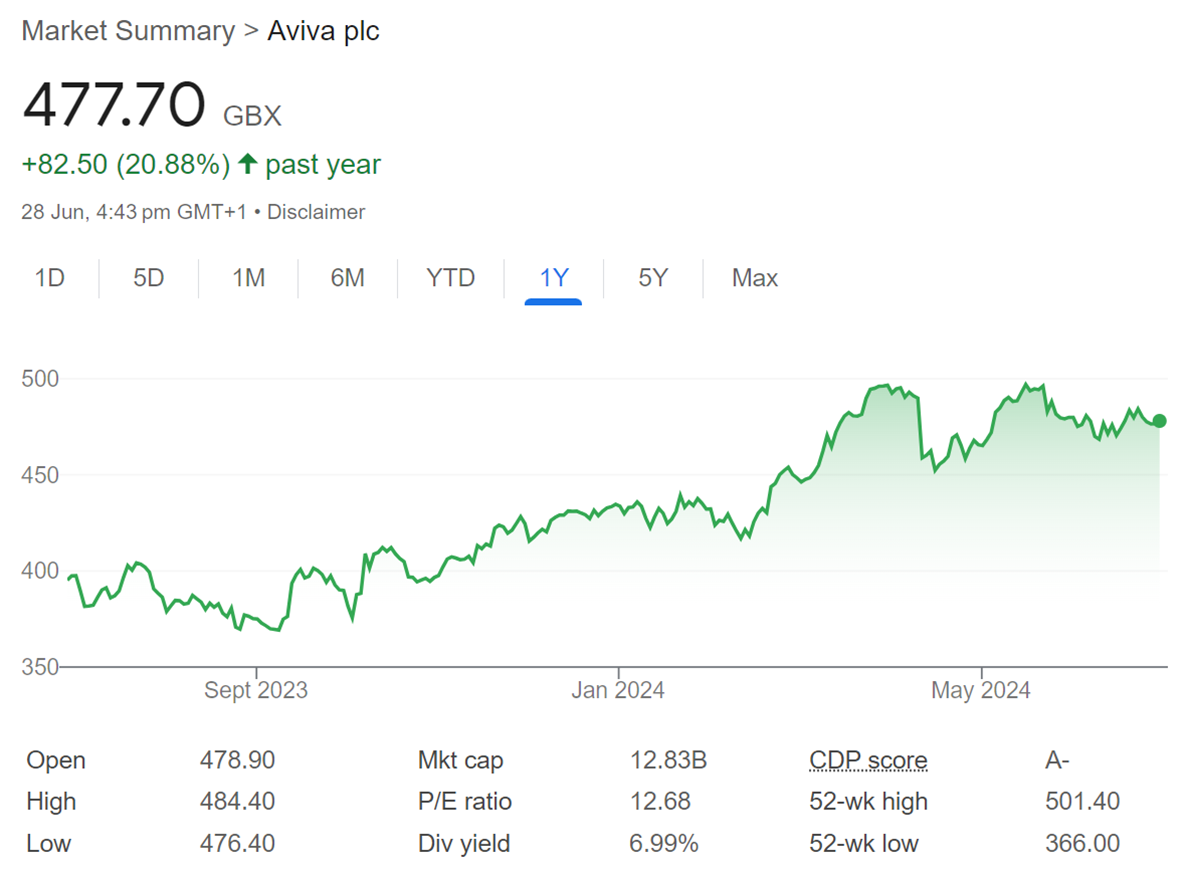Screen dimensions: 1187x876
Task: Click the High value 484.40
Action: pyautogui.click(x=237, y=801)
